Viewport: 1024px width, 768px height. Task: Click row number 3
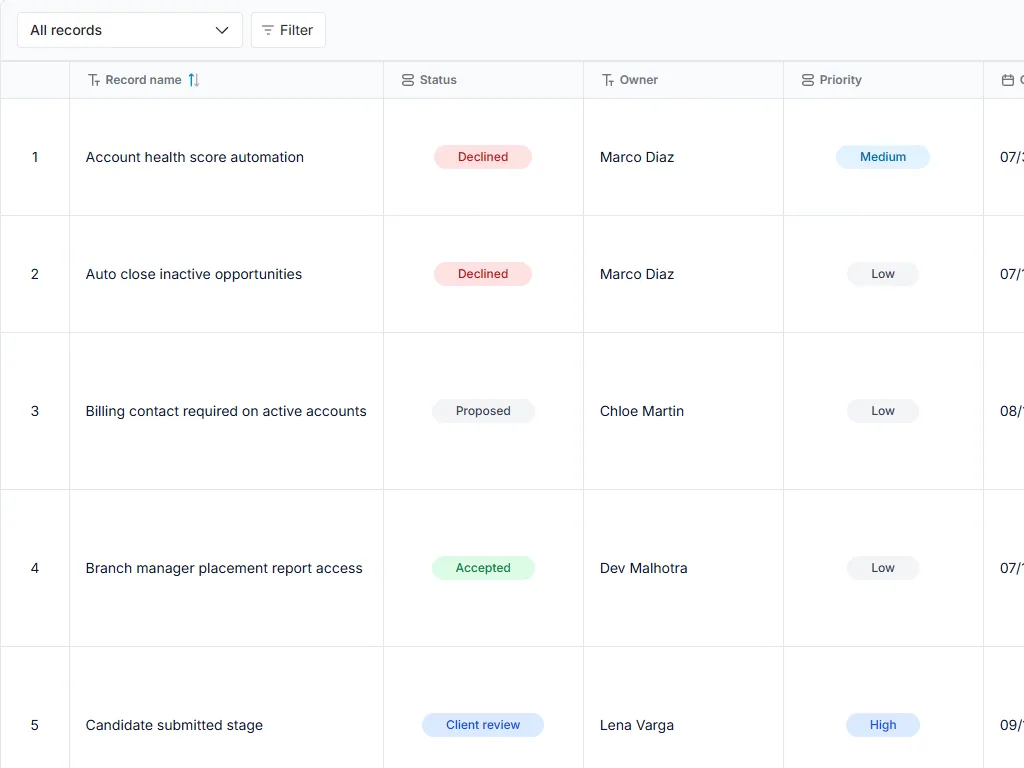point(35,411)
